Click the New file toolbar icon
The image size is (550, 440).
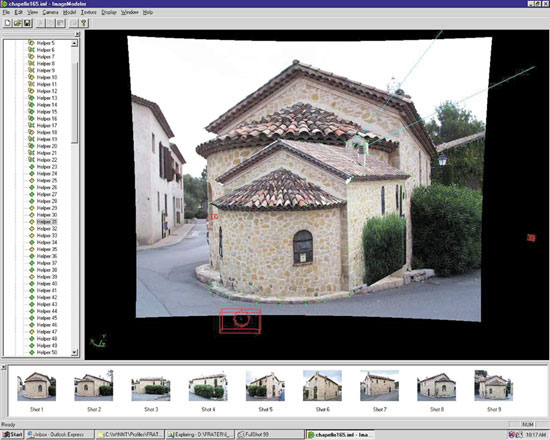pyautogui.click(x=7, y=23)
